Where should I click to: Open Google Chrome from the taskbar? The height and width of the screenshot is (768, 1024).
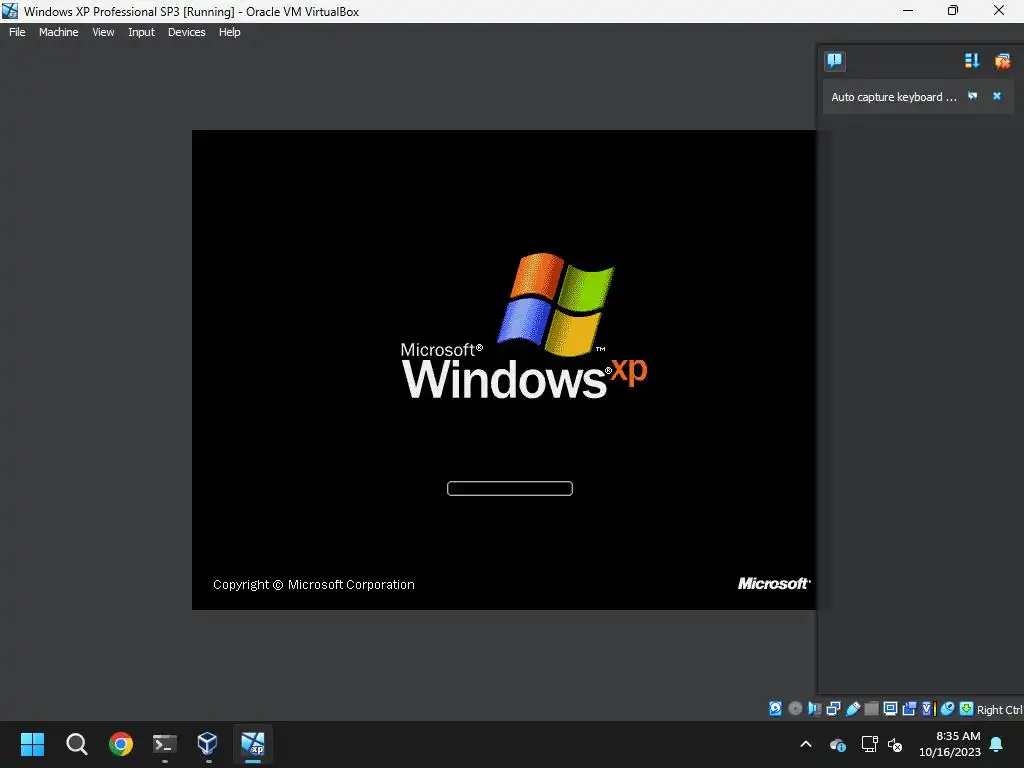point(121,744)
